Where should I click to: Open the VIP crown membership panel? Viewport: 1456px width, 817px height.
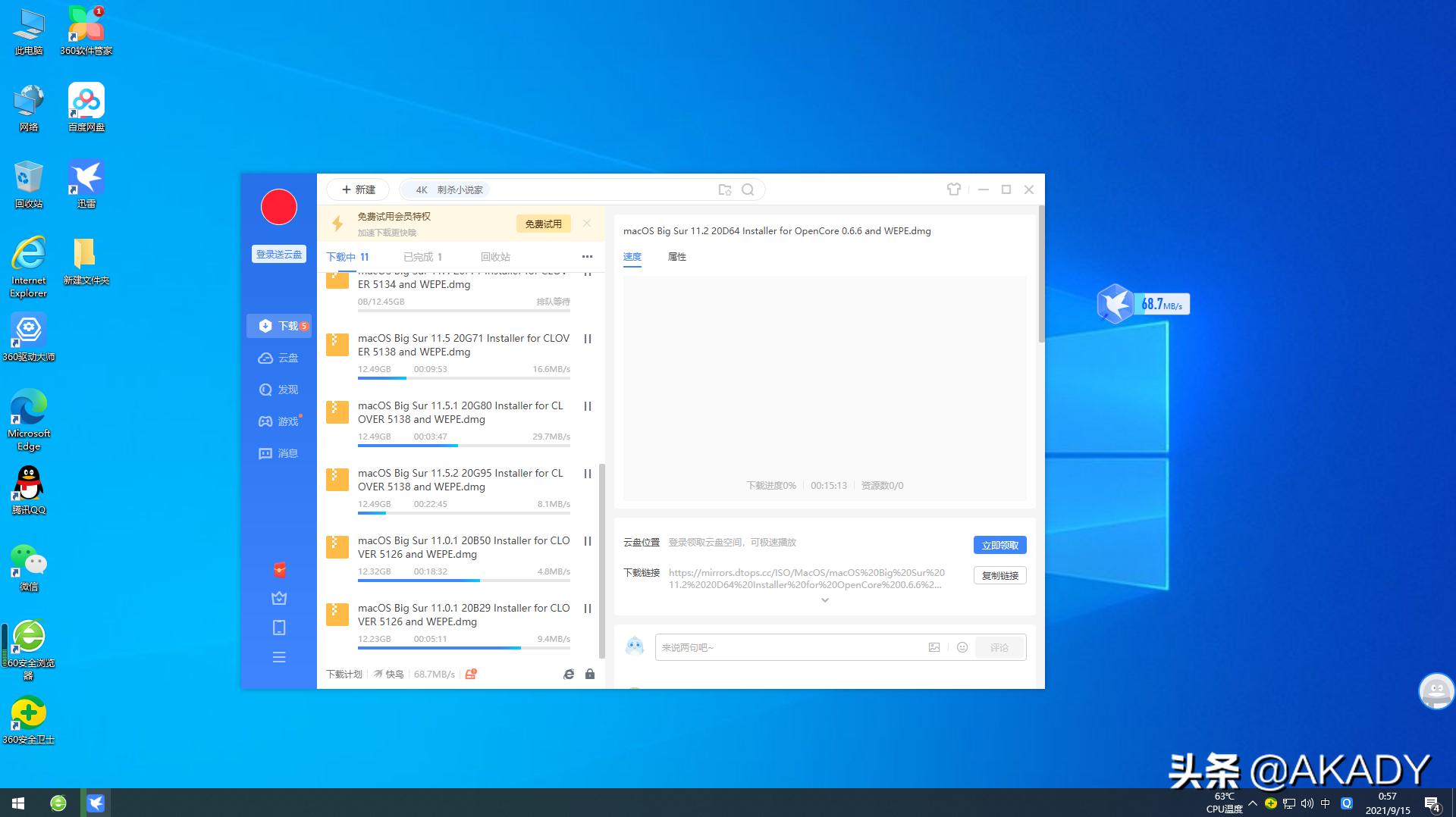(279, 598)
